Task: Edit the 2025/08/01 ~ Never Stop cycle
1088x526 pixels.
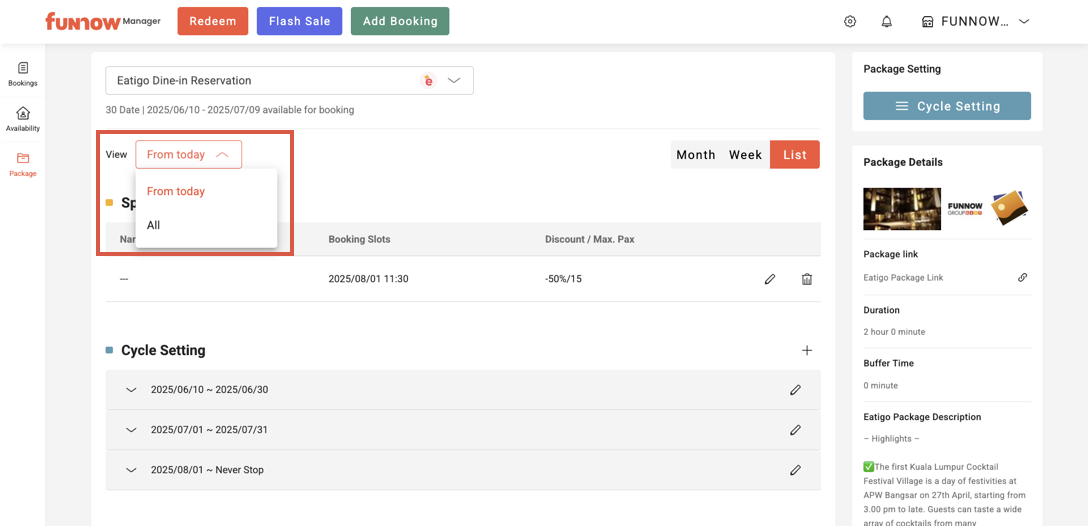Action: point(795,470)
